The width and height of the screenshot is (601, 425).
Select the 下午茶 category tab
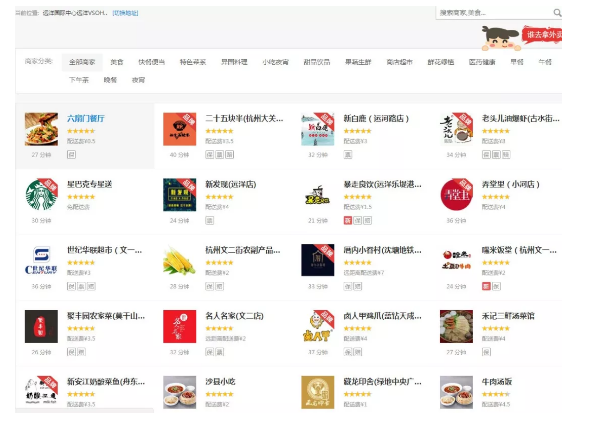(x=79, y=80)
